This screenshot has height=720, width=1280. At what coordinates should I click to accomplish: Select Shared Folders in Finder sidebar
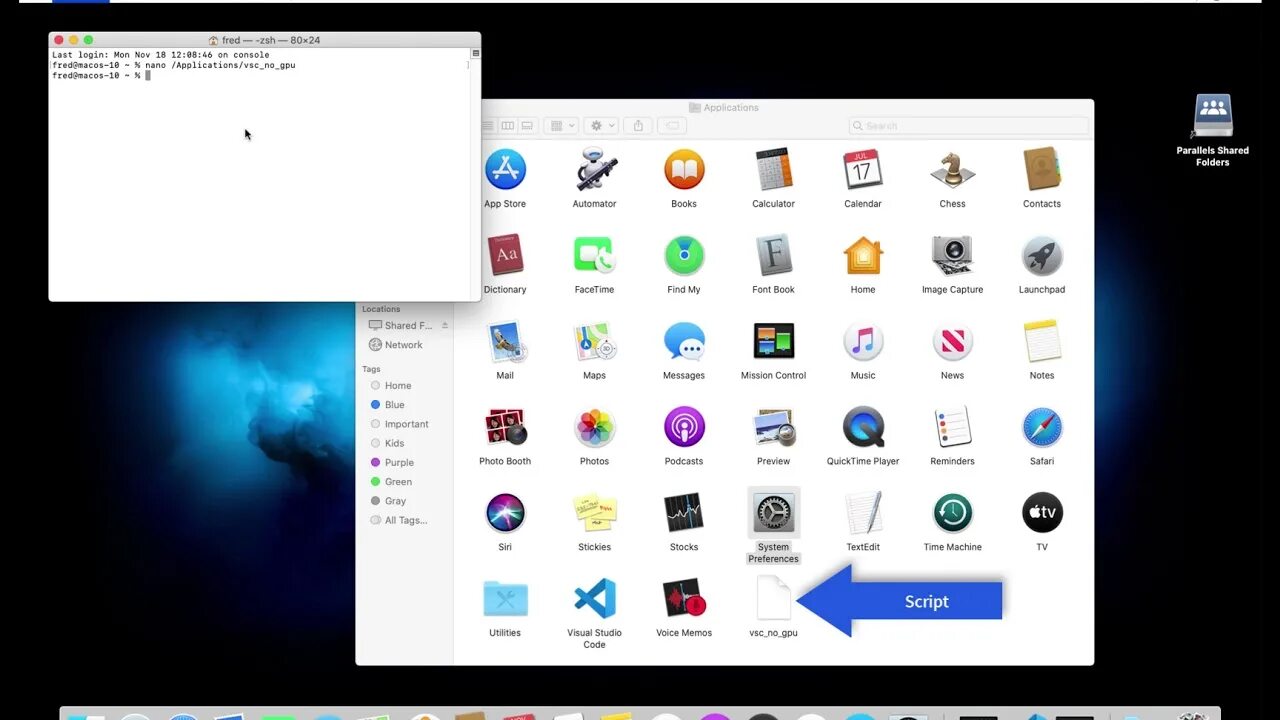400,325
